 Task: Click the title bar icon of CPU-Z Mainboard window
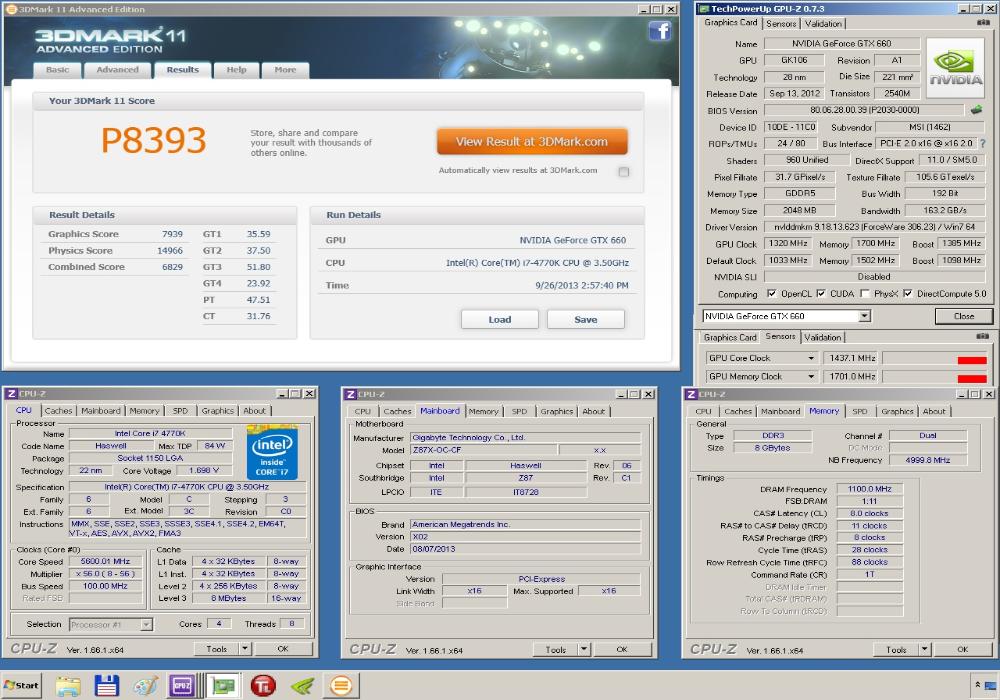click(350, 394)
